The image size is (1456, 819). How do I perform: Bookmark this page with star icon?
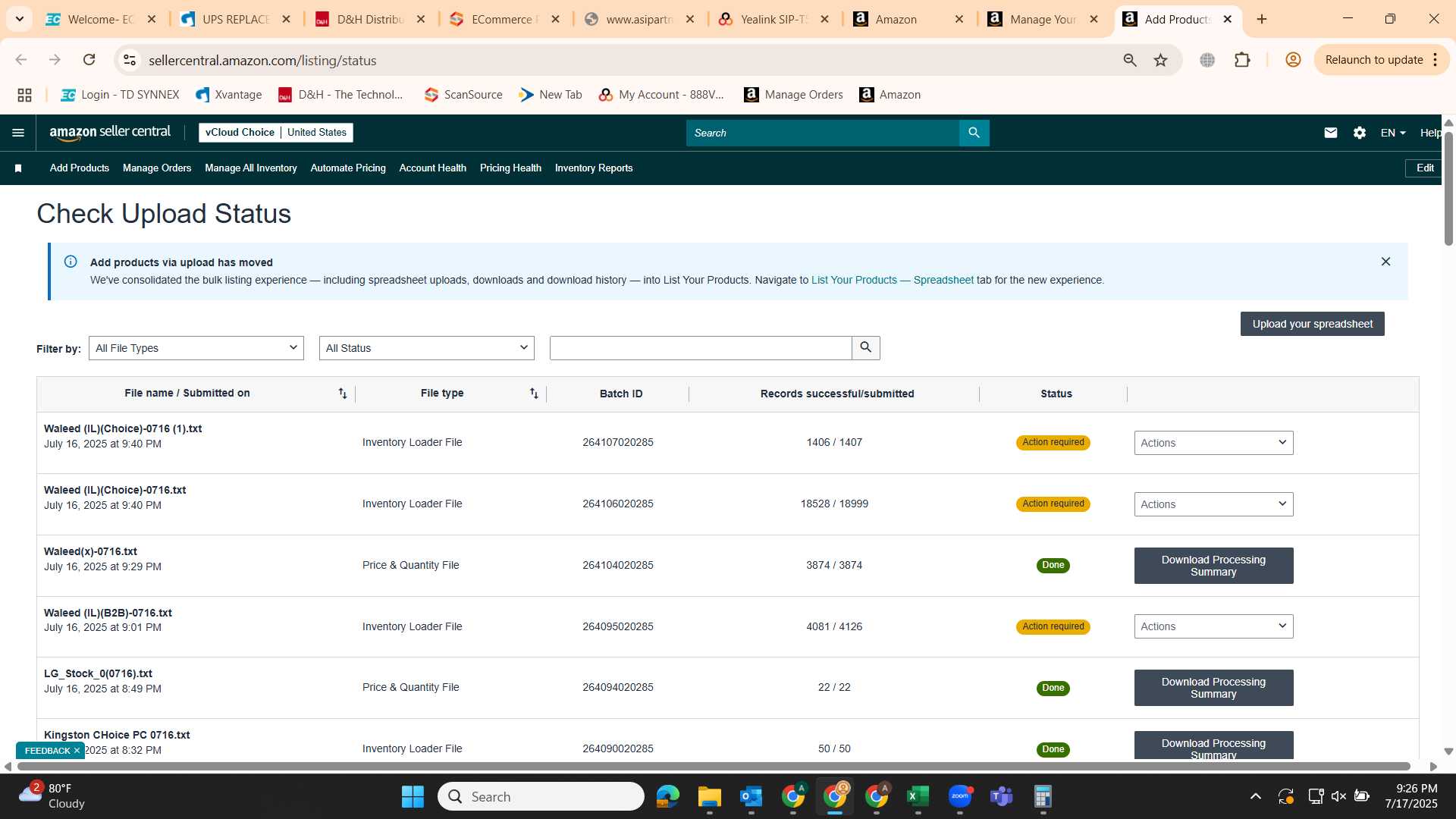(1160, 60)
